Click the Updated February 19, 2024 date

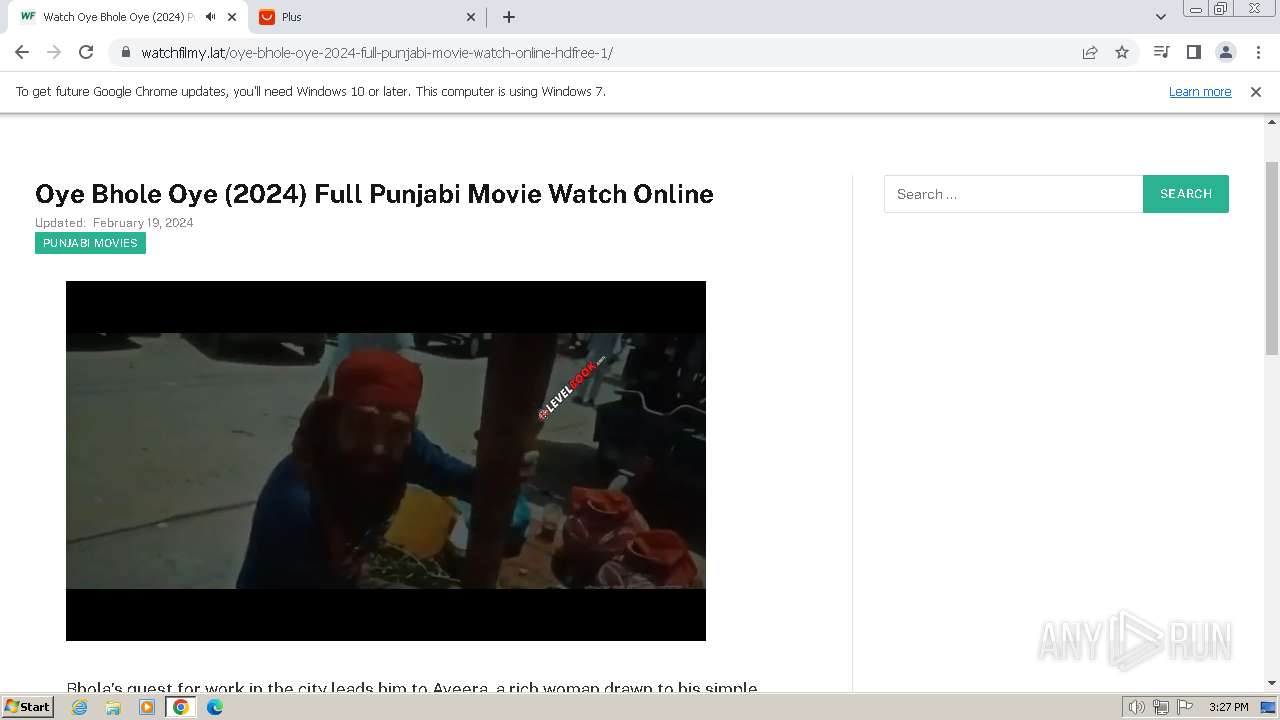[114, 223]
